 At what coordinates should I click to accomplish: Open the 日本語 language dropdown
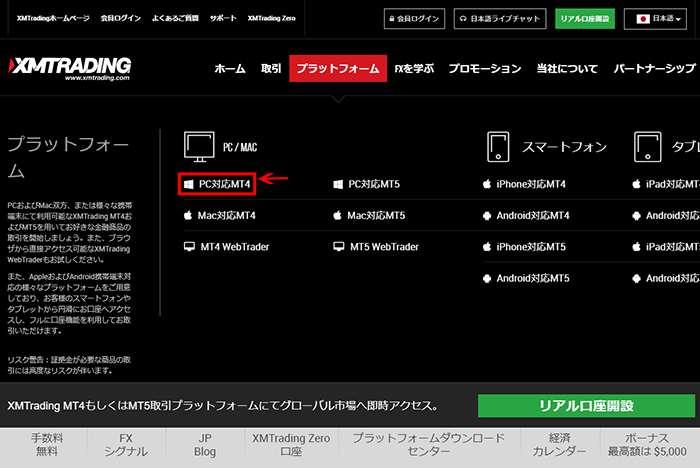[655, 19]
